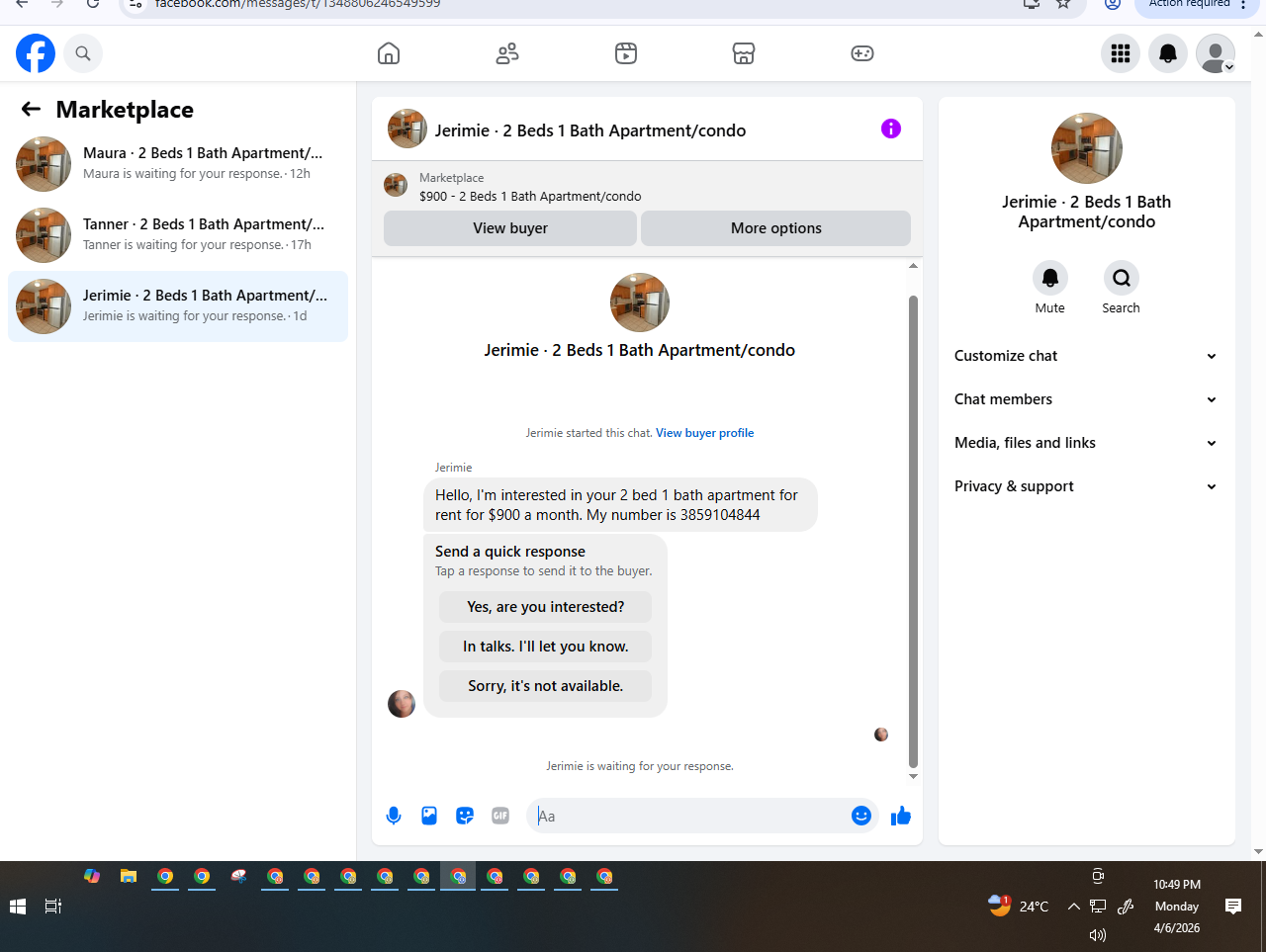1266x952 pixels.
Task: Open the Friends icon in top navigation
Action: [507, 53]
